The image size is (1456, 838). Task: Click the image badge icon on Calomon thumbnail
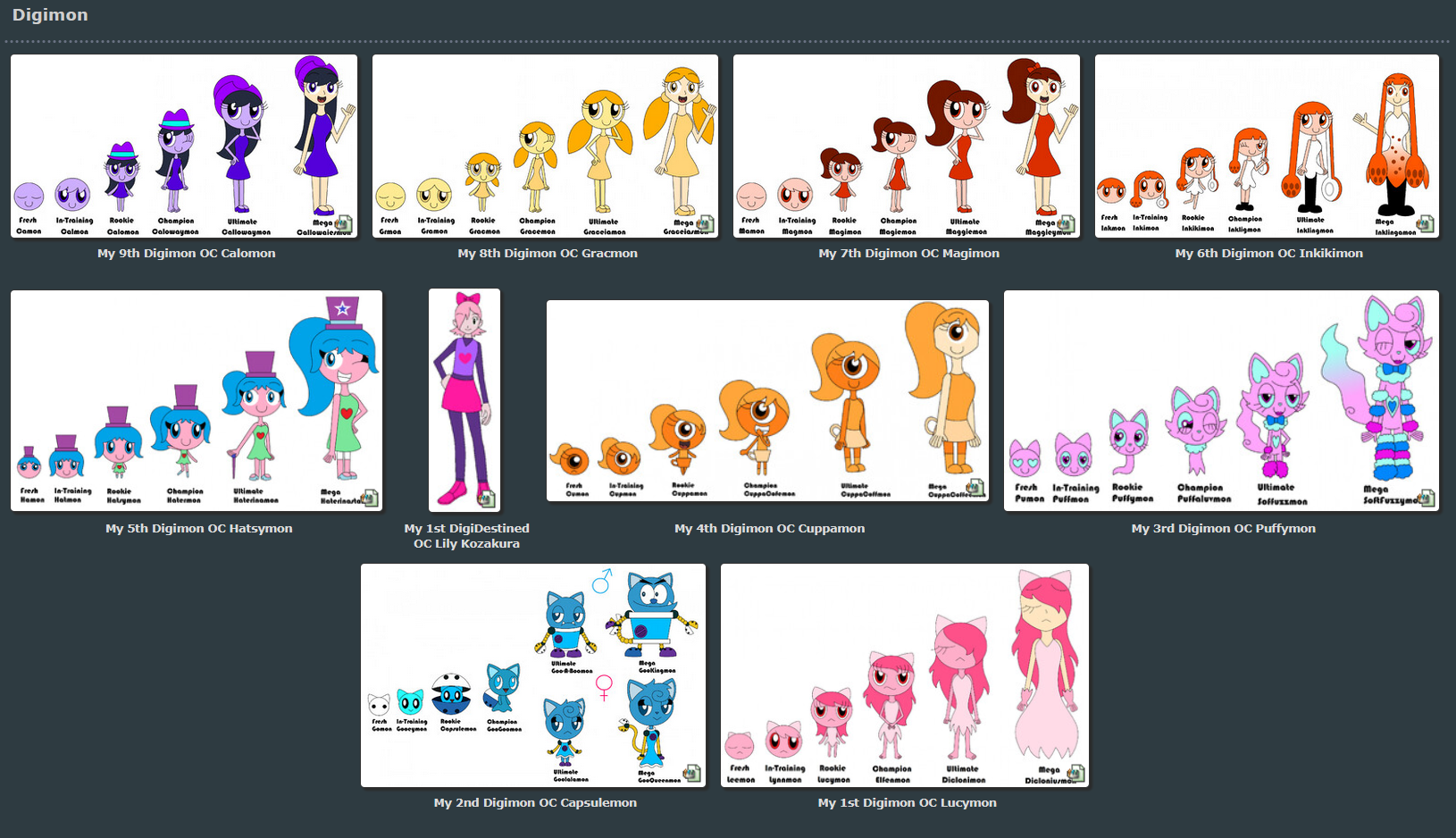click(x=344, y=224)
